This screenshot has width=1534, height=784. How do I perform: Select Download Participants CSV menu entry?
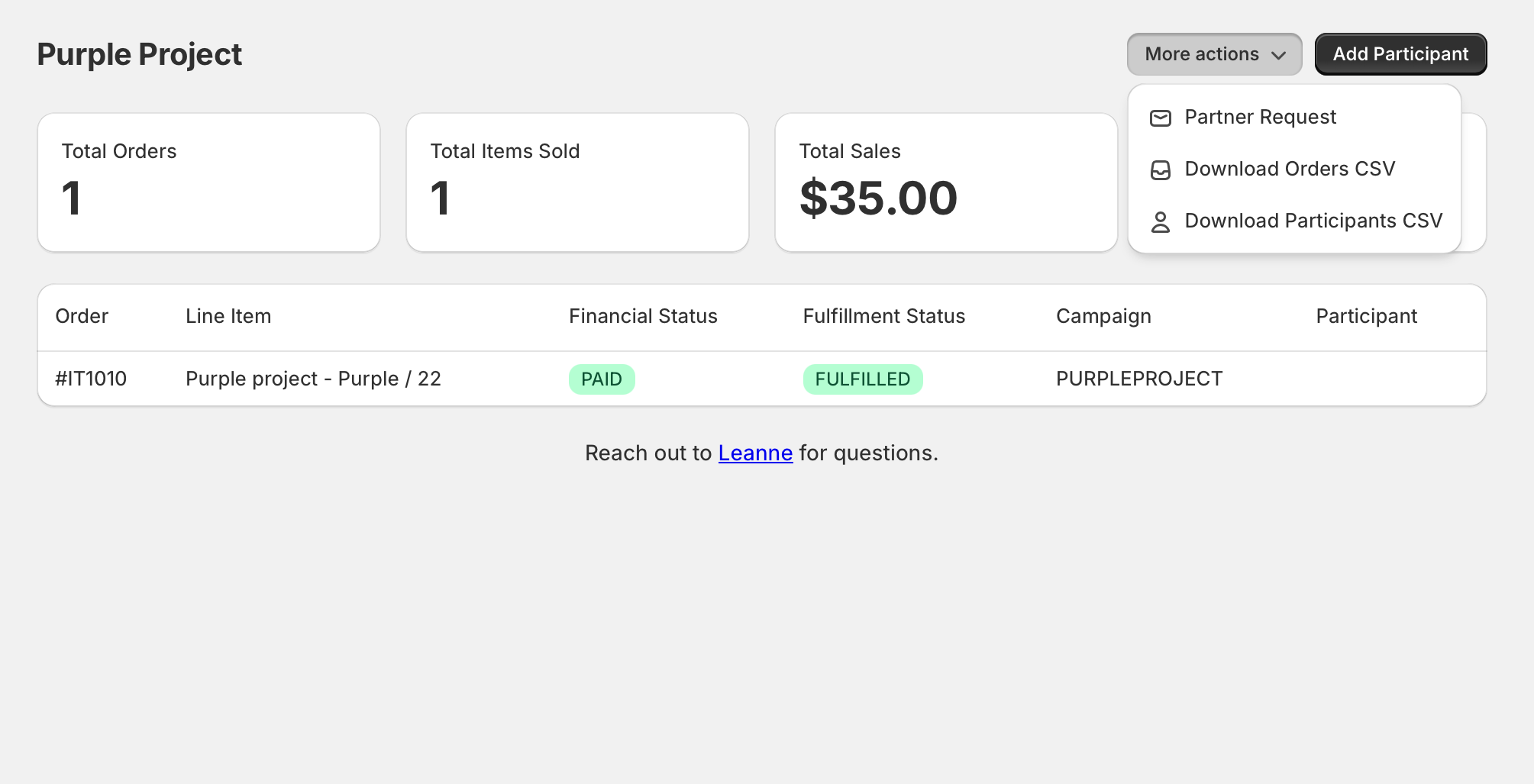pyautogui.click(x=1313, y=221)
